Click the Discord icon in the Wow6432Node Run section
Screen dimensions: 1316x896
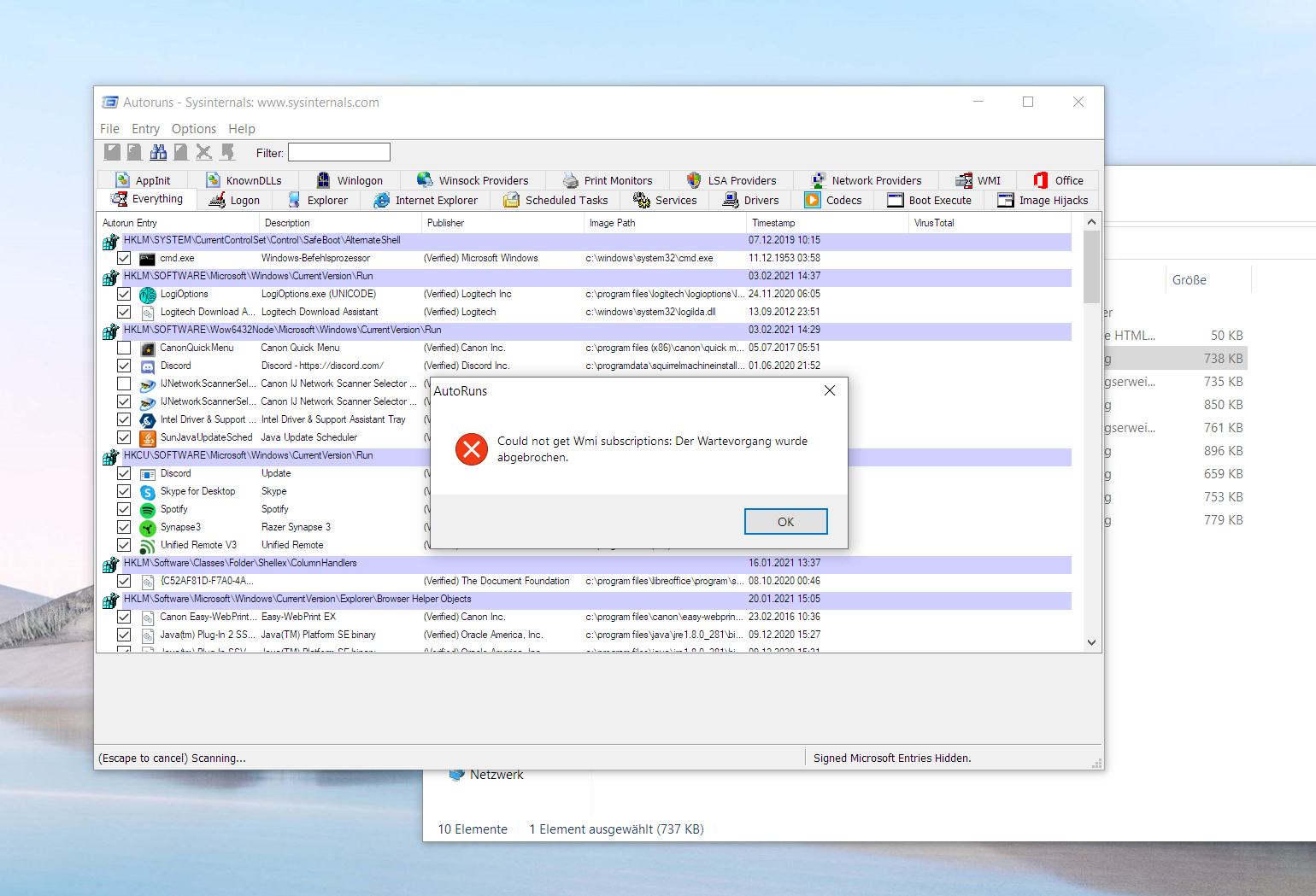tap(148, 366)
